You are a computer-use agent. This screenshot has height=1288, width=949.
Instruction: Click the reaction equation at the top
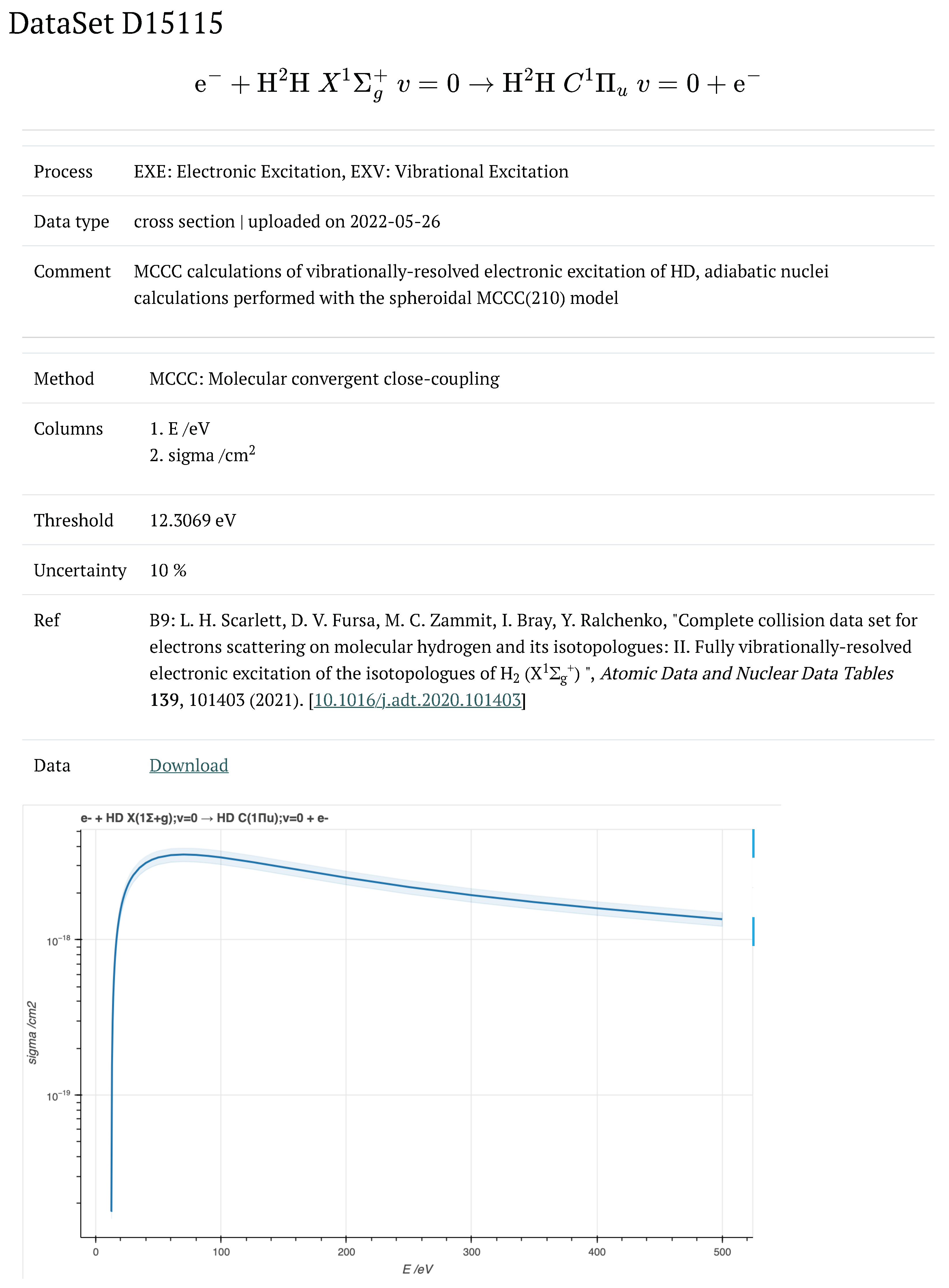coord(477,83)
